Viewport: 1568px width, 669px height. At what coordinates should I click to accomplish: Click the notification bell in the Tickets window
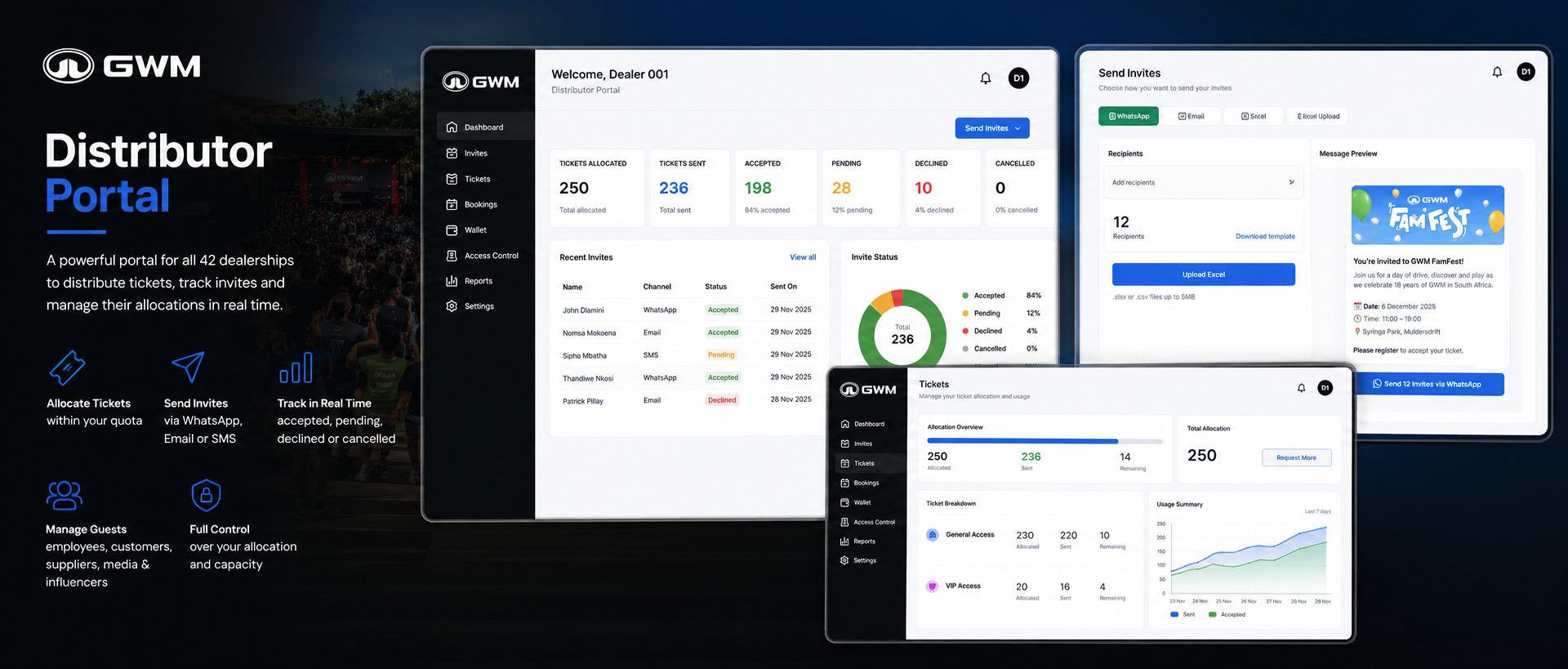1302,388
